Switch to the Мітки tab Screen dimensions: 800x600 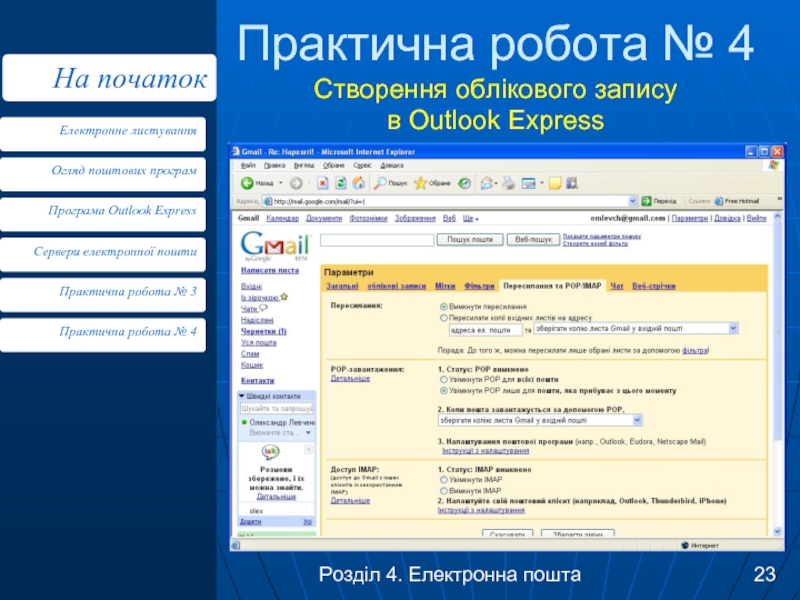click(x=445, y=286)
